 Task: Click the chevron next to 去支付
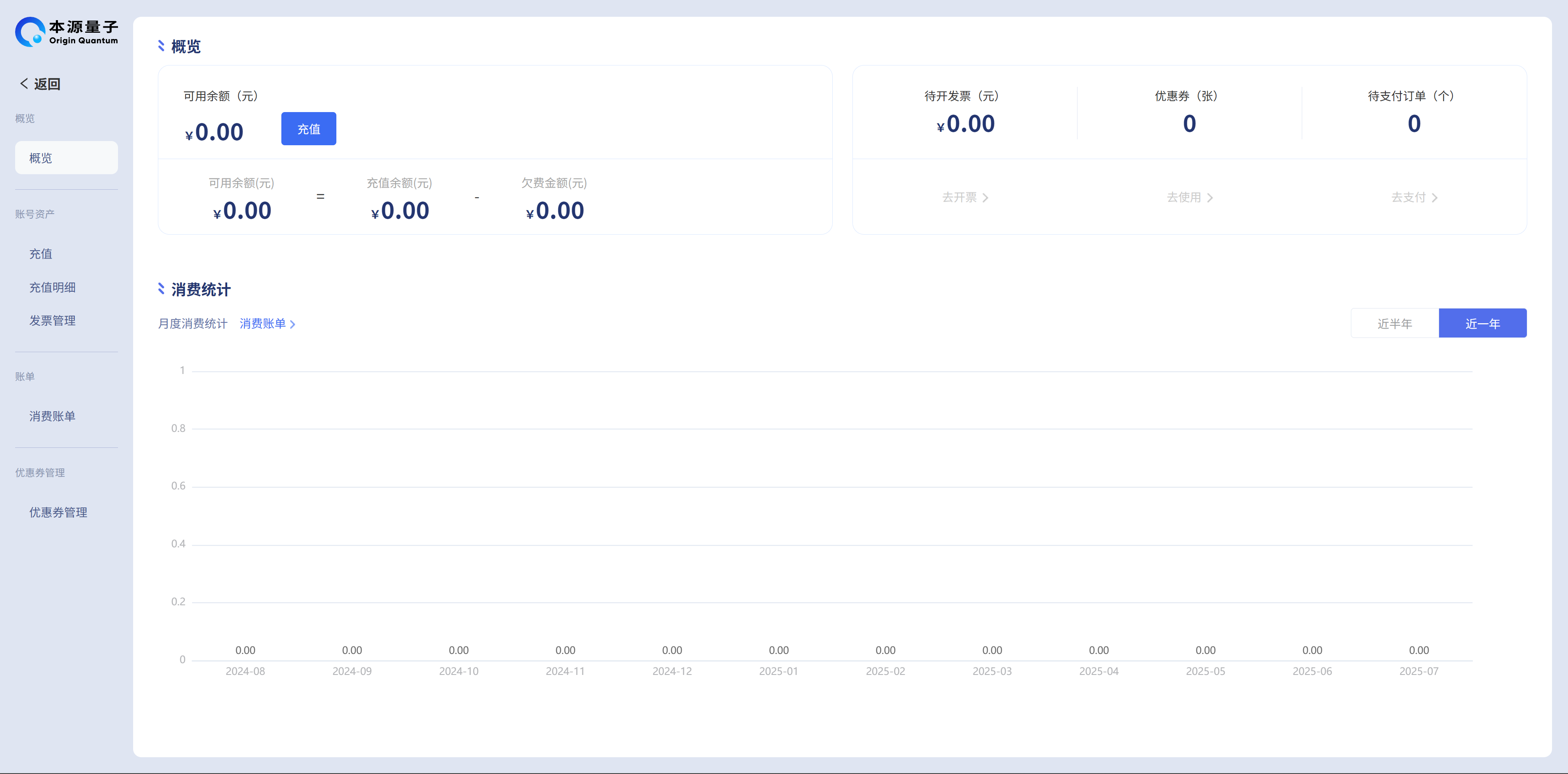(1435, 198)
